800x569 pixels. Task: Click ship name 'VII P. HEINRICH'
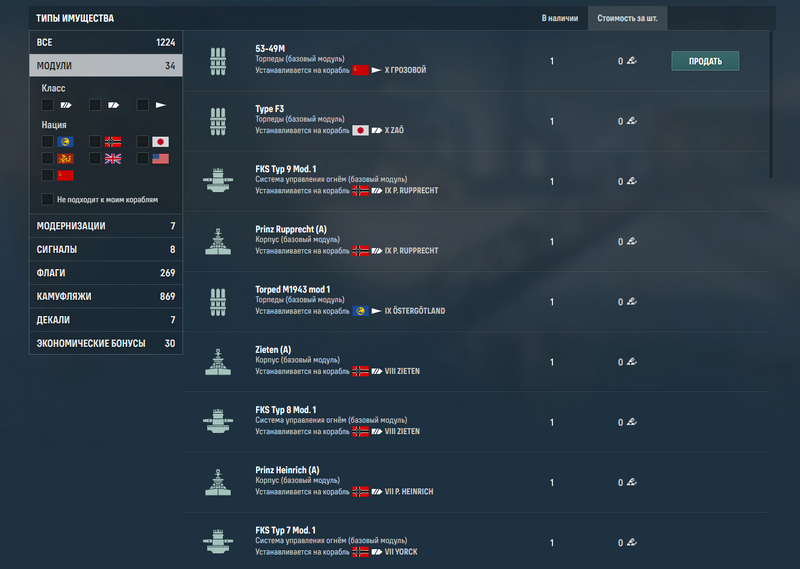(409, 491)
